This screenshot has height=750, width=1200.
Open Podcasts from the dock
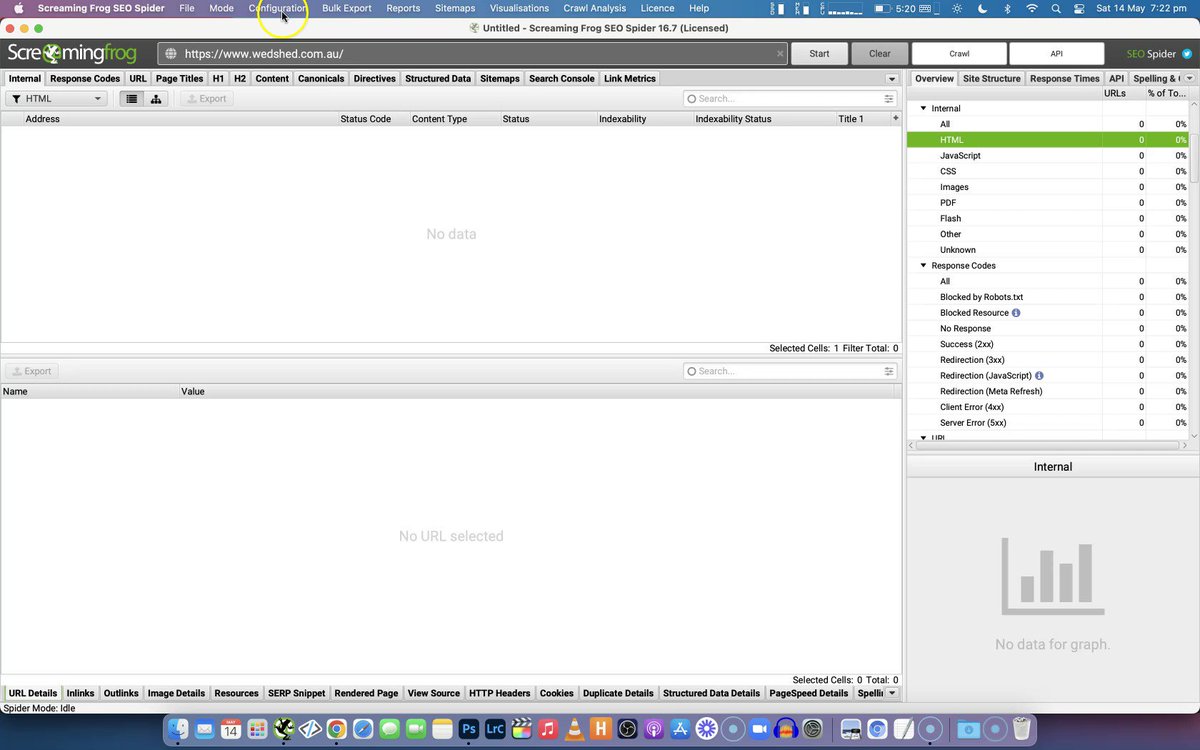pos(653,729)
